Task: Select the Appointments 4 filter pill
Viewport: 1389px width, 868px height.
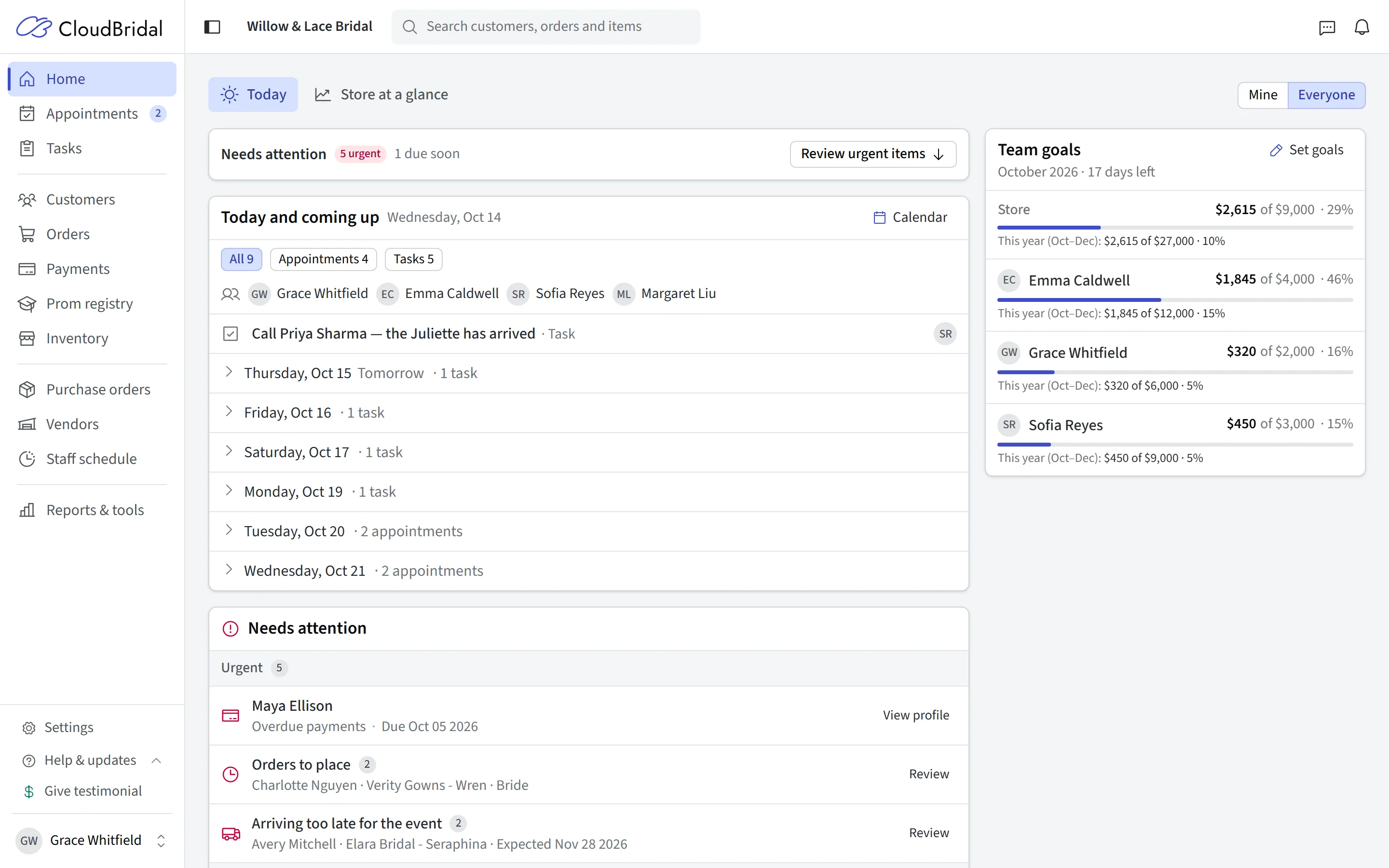Action: point(323,259)
